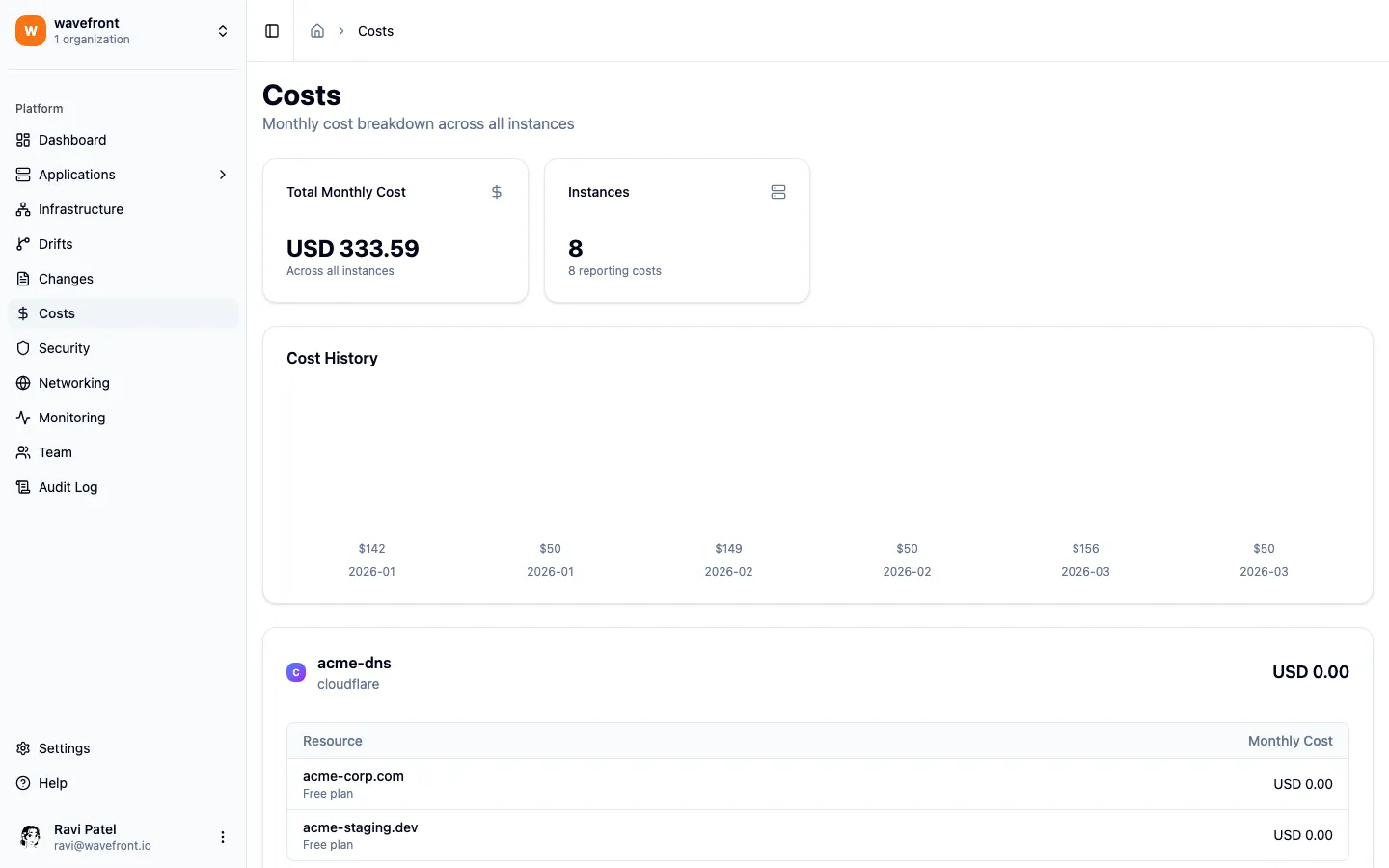Open Ravi Patel's account menu
The image size is (1389, 868).
point(223,836)
